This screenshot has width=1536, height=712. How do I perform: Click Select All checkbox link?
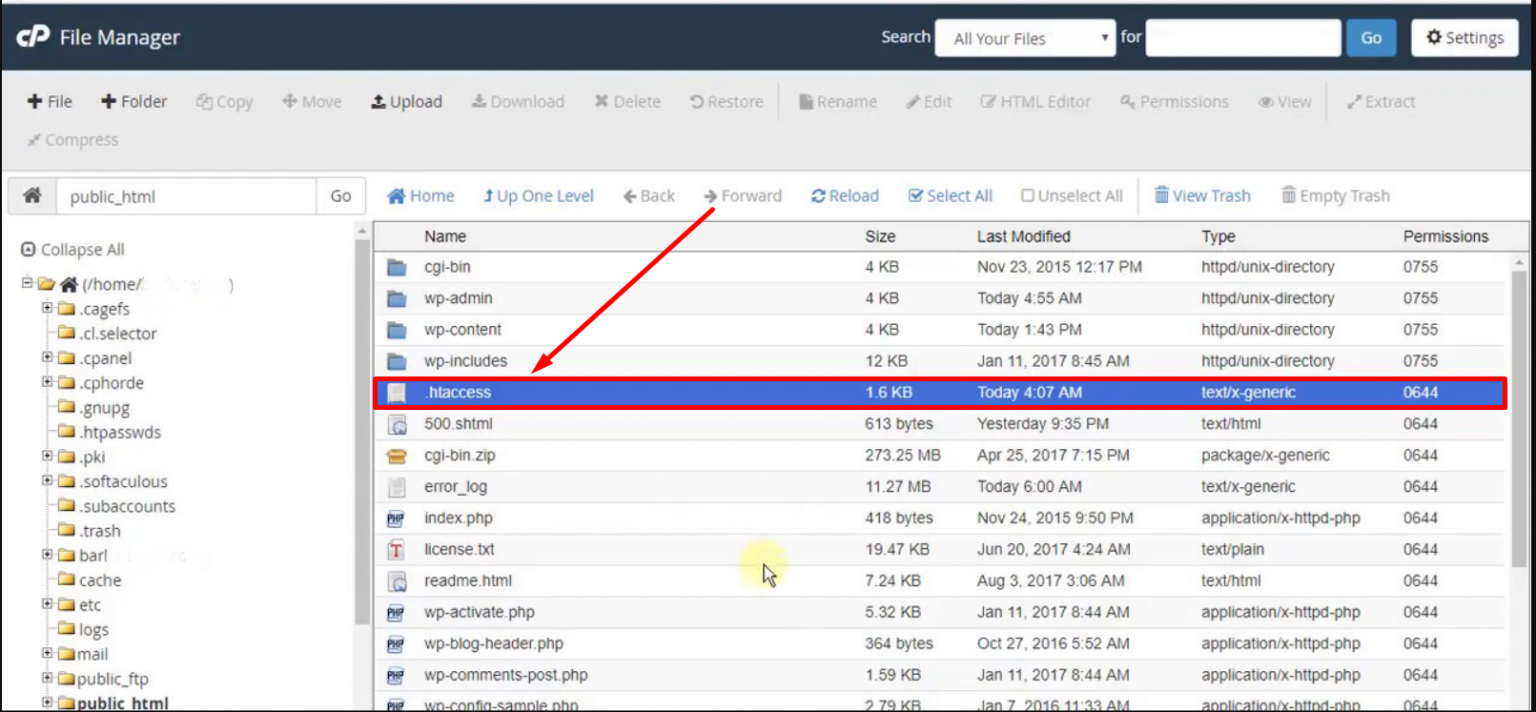click(x=950, y=196)
